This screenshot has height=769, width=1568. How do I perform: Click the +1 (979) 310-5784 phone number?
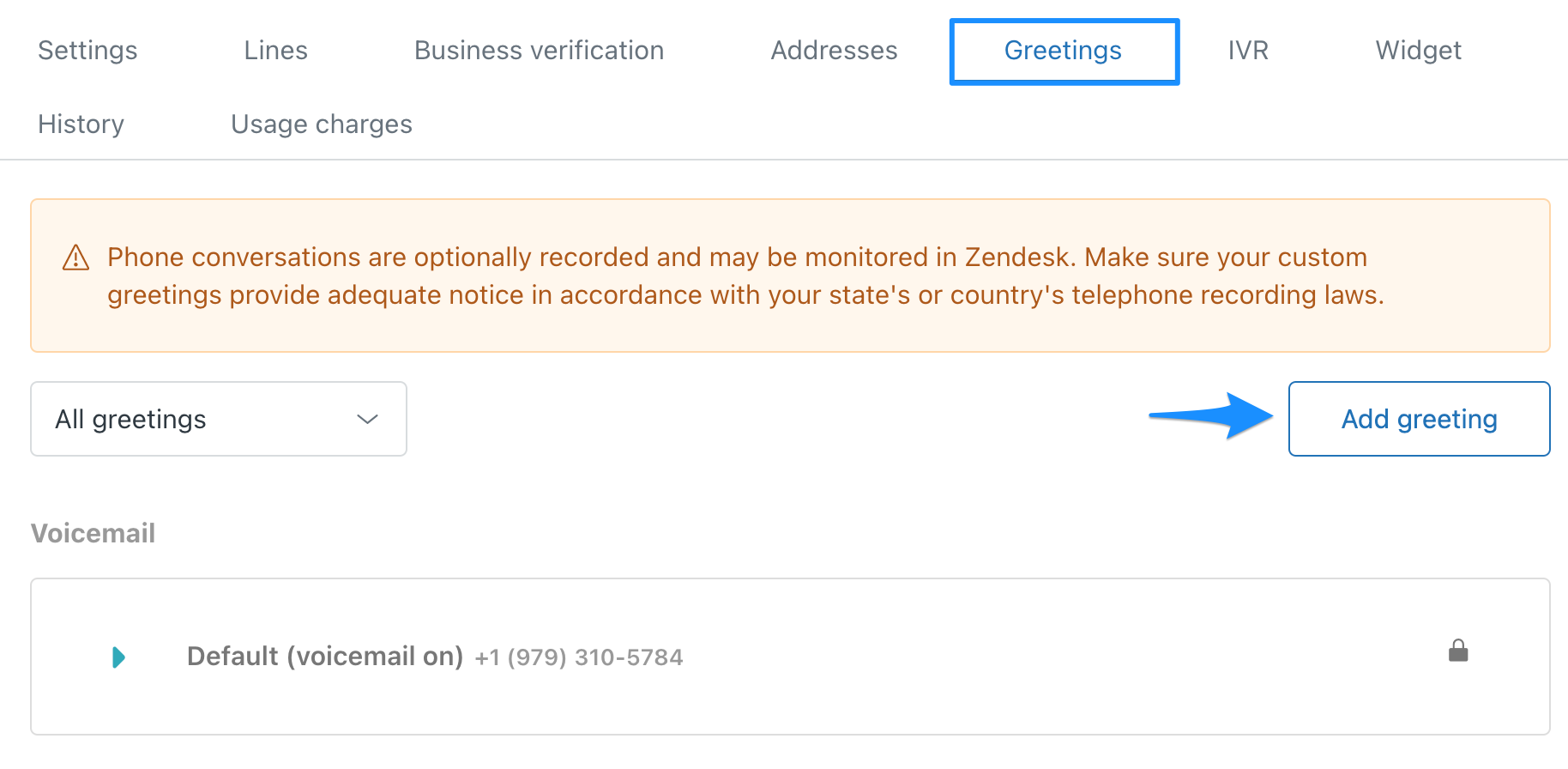(x=579, y=657)
